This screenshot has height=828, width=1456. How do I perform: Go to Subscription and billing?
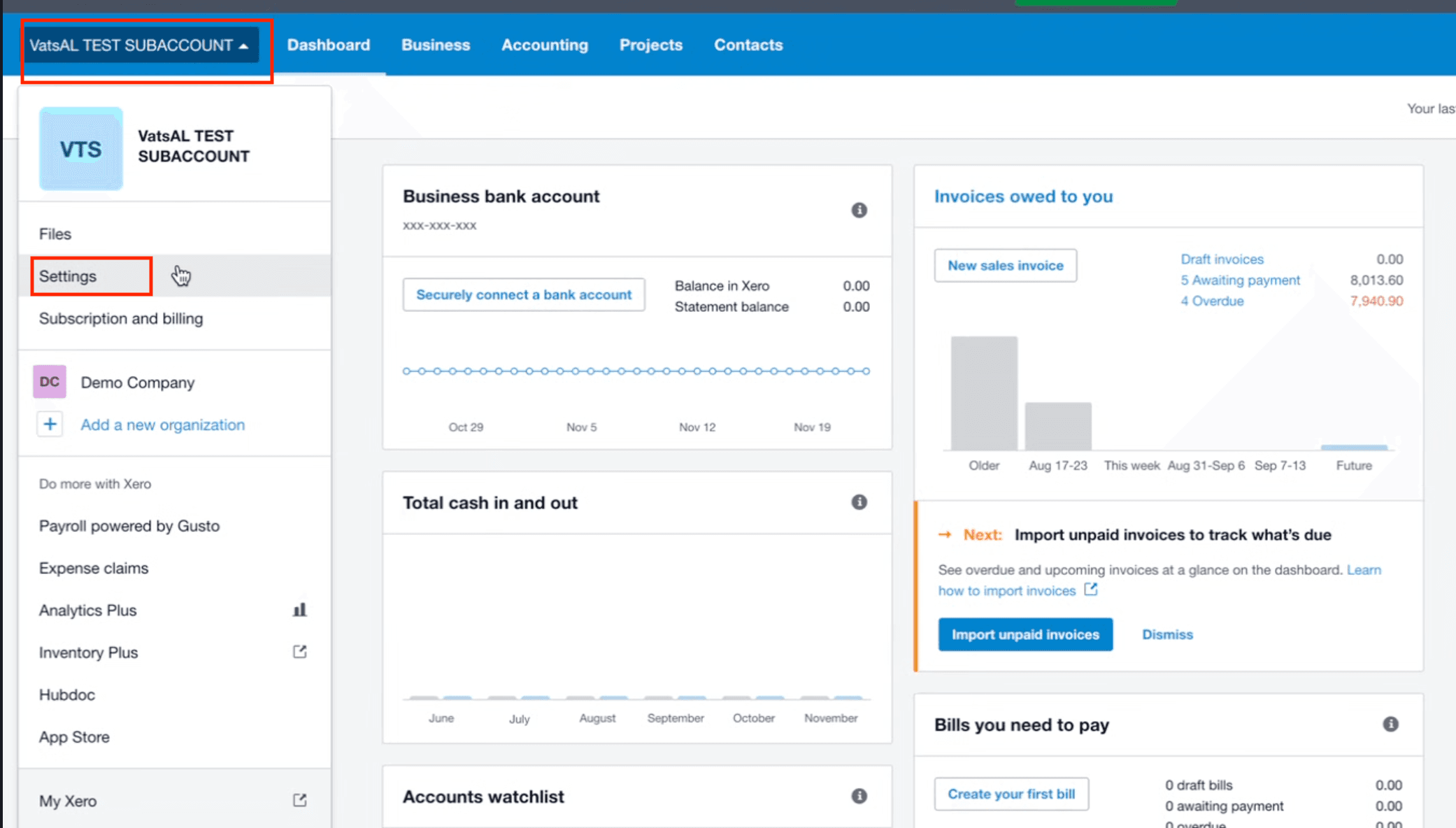click(x=175, y=318)
